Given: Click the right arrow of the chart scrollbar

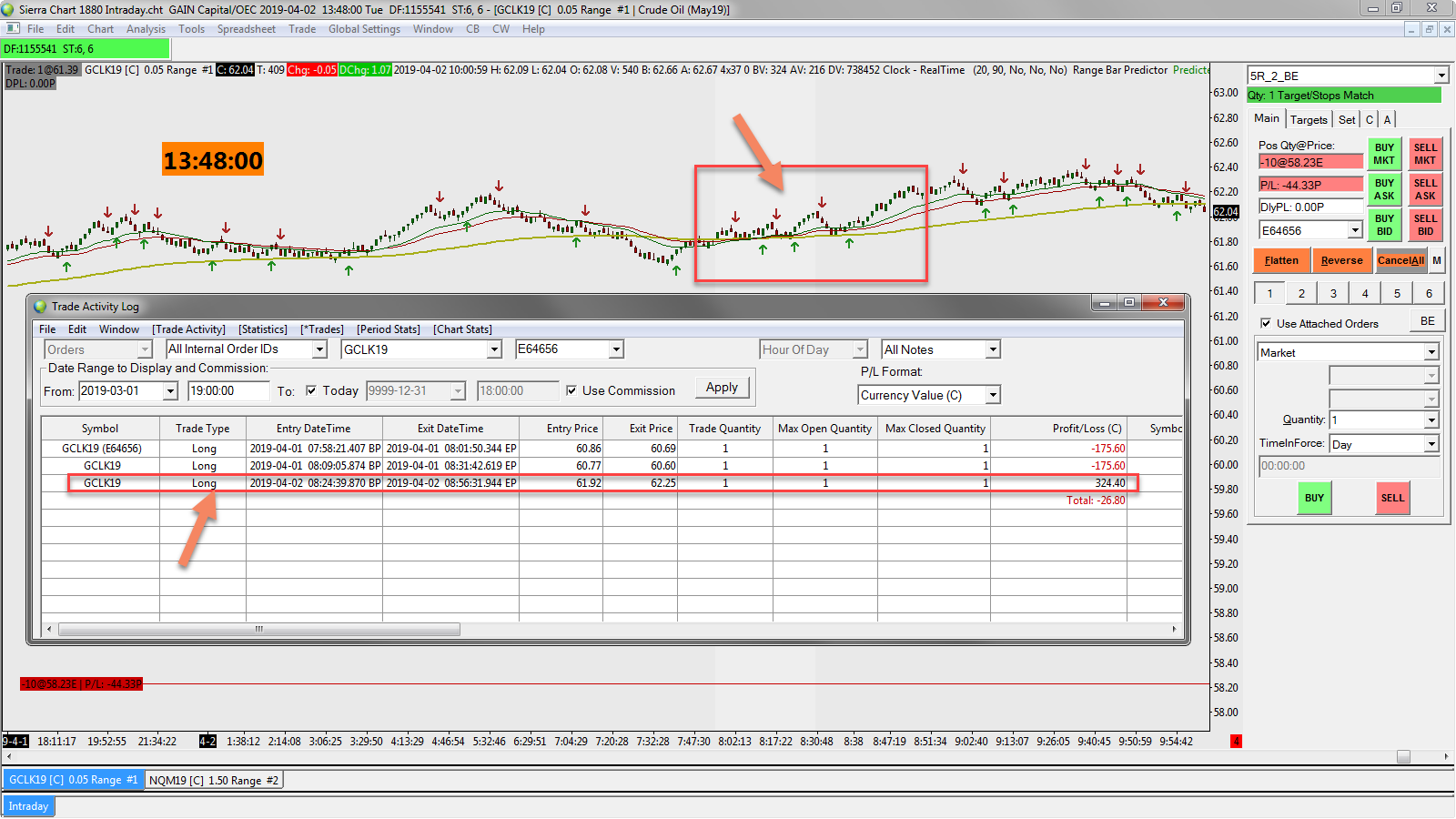Looking at the screenshot, I should click(1446, 756).
